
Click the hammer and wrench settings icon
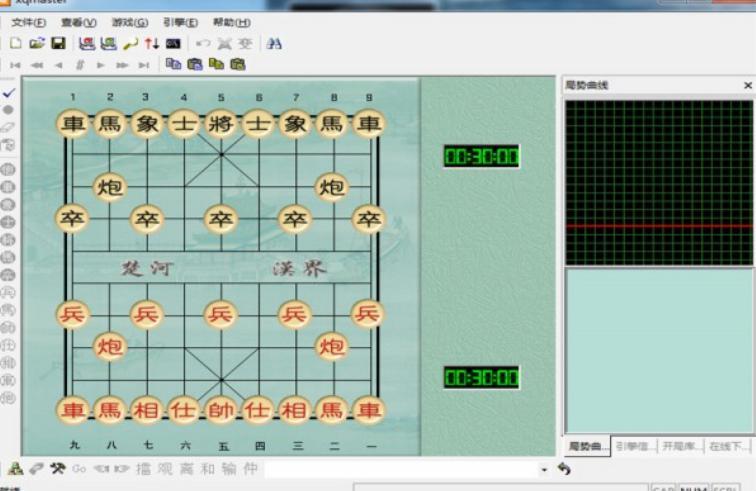click(x=57, y=468)
